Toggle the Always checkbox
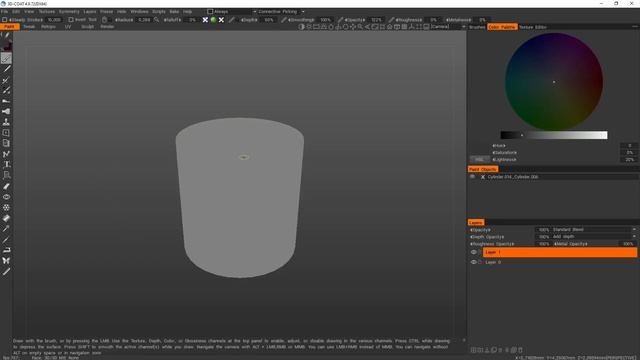640x360 pixels. pyautogui.click(x=210, y=12)
